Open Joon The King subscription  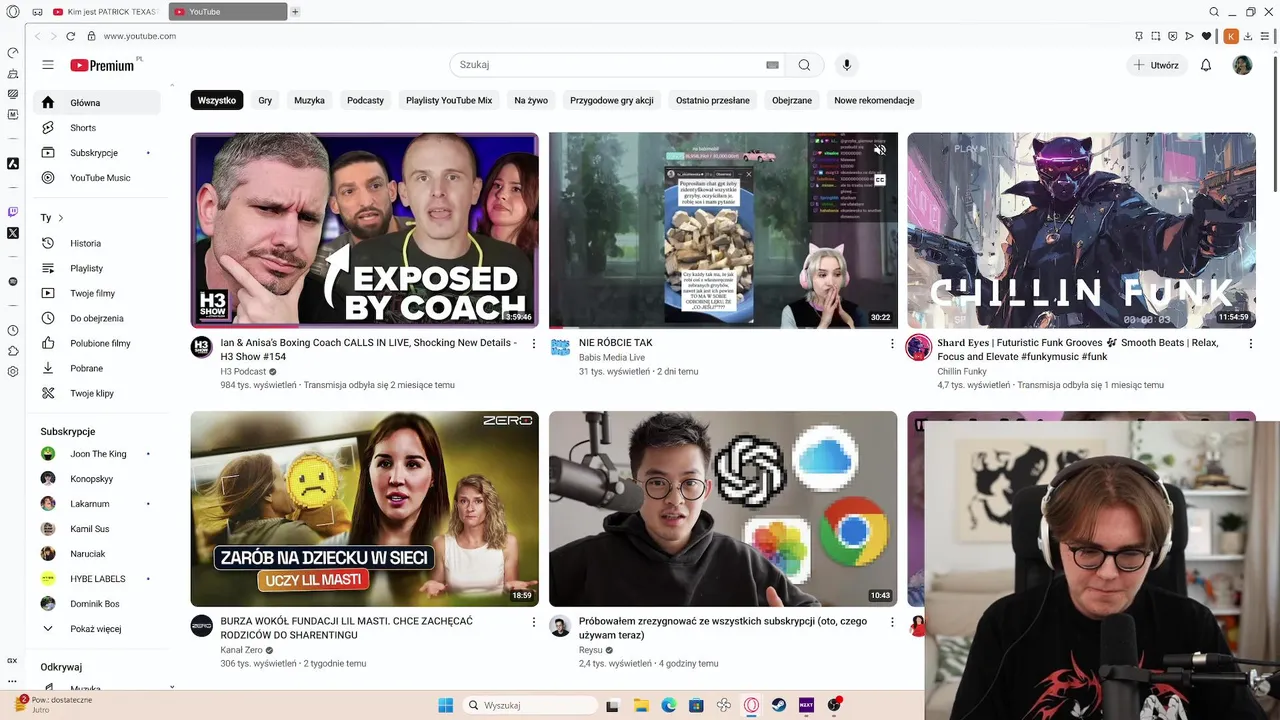pos(96,454)
